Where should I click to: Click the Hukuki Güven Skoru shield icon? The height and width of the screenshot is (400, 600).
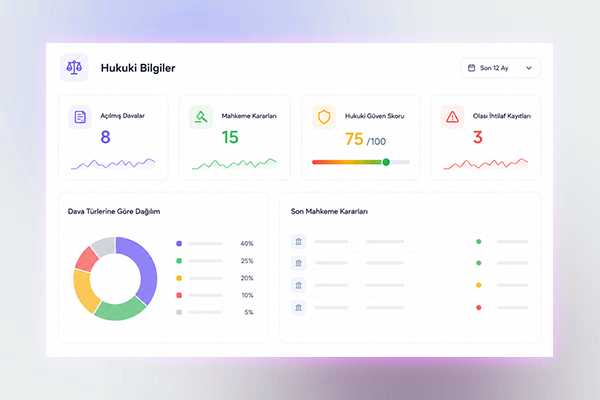(x=324, y=117)
